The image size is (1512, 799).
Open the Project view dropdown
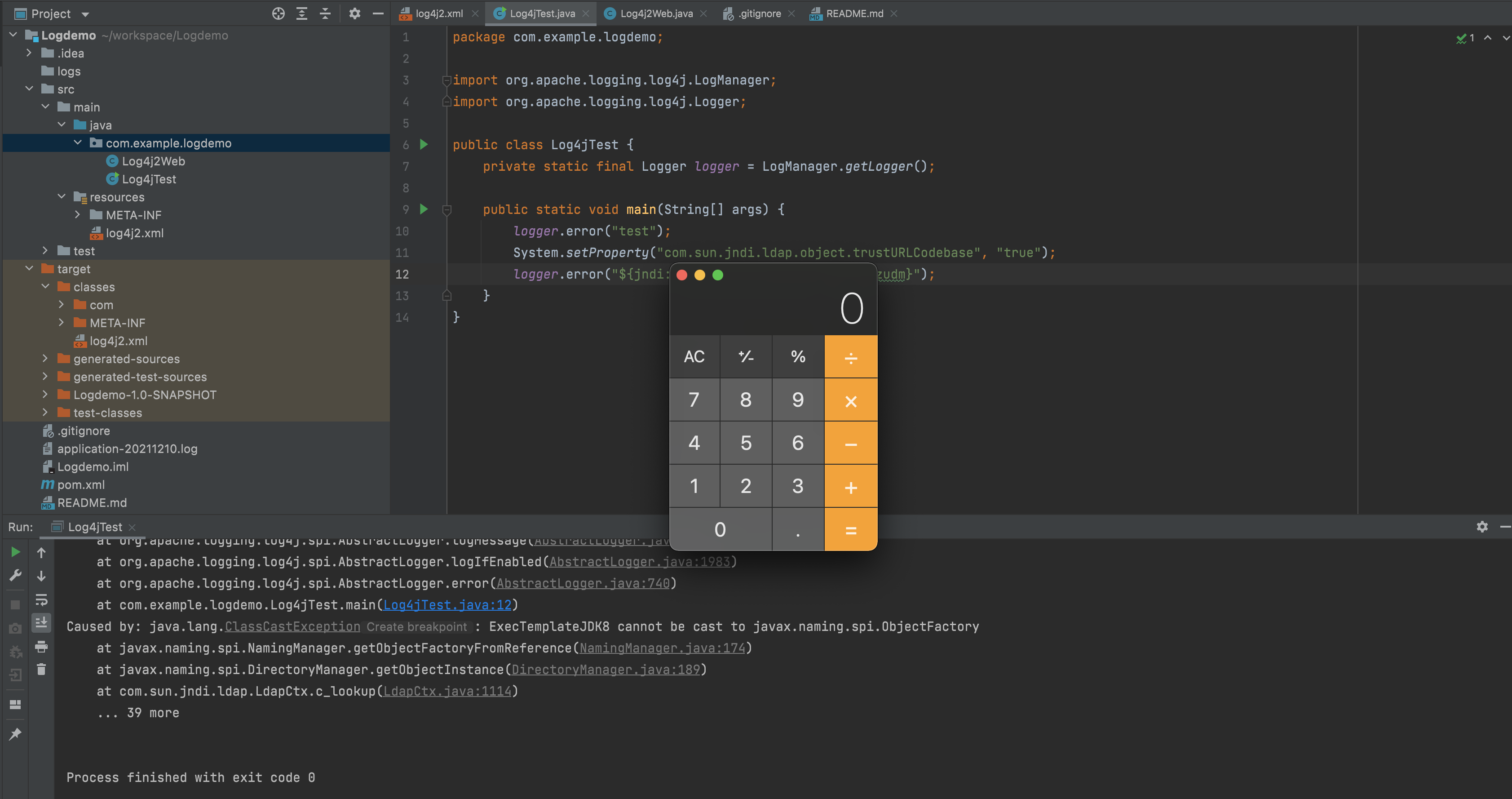point(86,14)
